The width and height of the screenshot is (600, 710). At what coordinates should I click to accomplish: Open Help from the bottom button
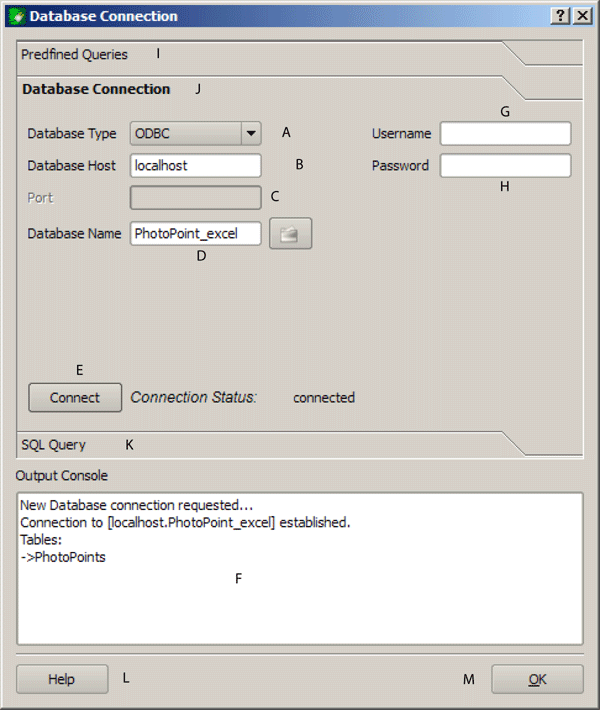(62, 679)
